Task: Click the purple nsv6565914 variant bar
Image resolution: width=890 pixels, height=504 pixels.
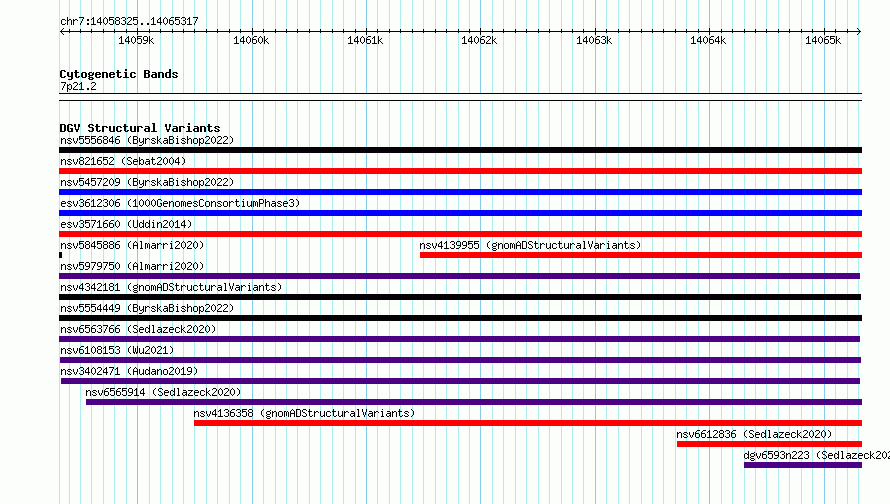Action: tap(474, 402)
